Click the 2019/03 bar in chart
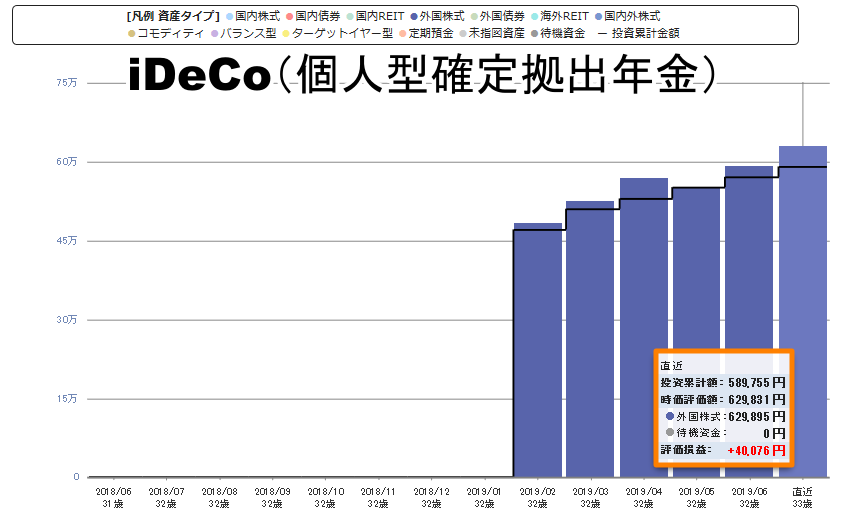843x528 pixels. tap(590, 339)
